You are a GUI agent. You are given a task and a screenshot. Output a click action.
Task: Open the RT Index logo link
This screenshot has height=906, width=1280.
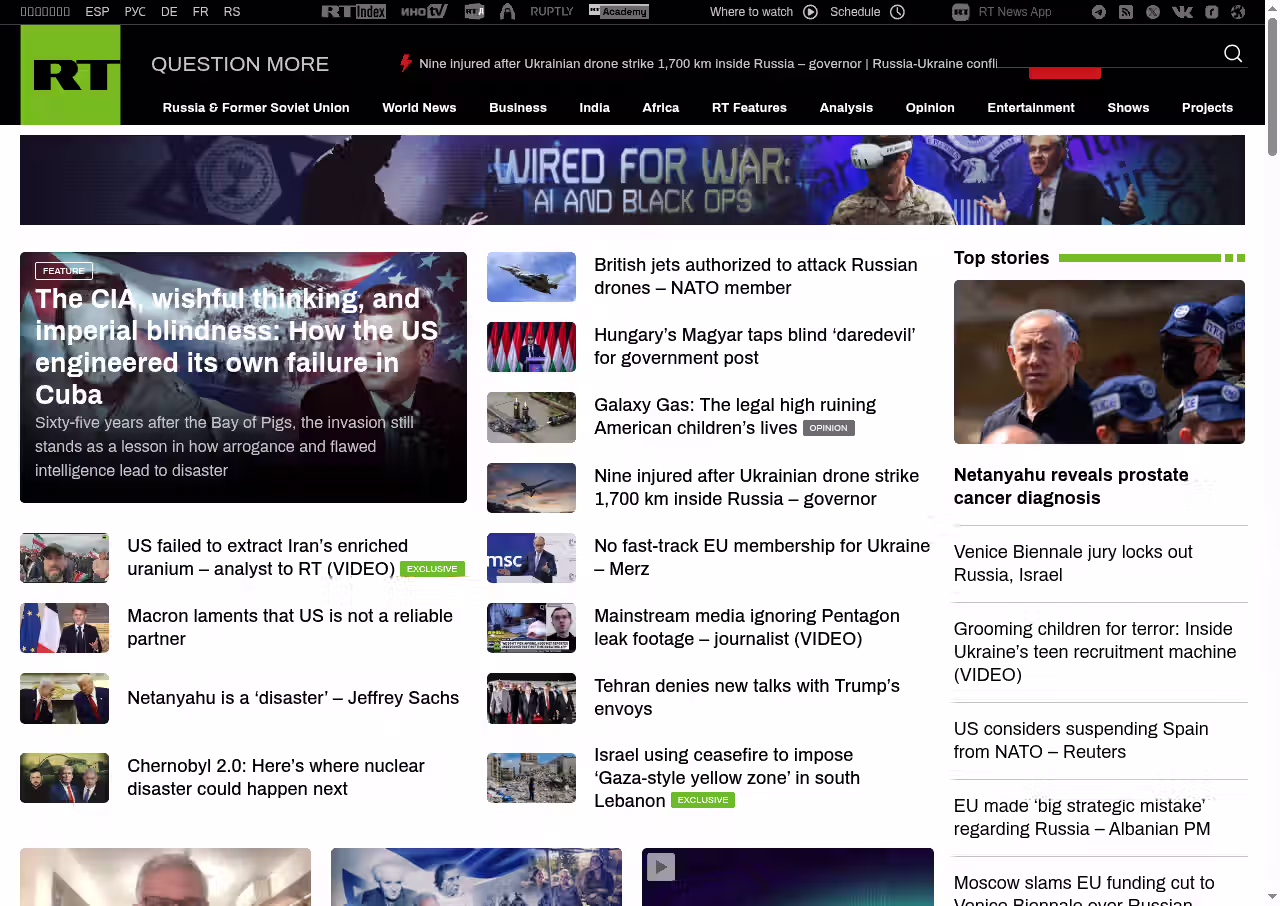353,12
